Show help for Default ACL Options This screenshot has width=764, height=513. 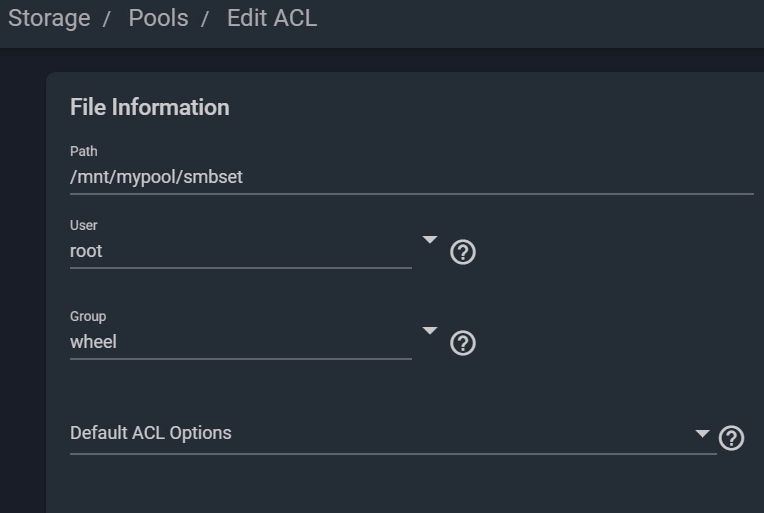click(731, 437)
